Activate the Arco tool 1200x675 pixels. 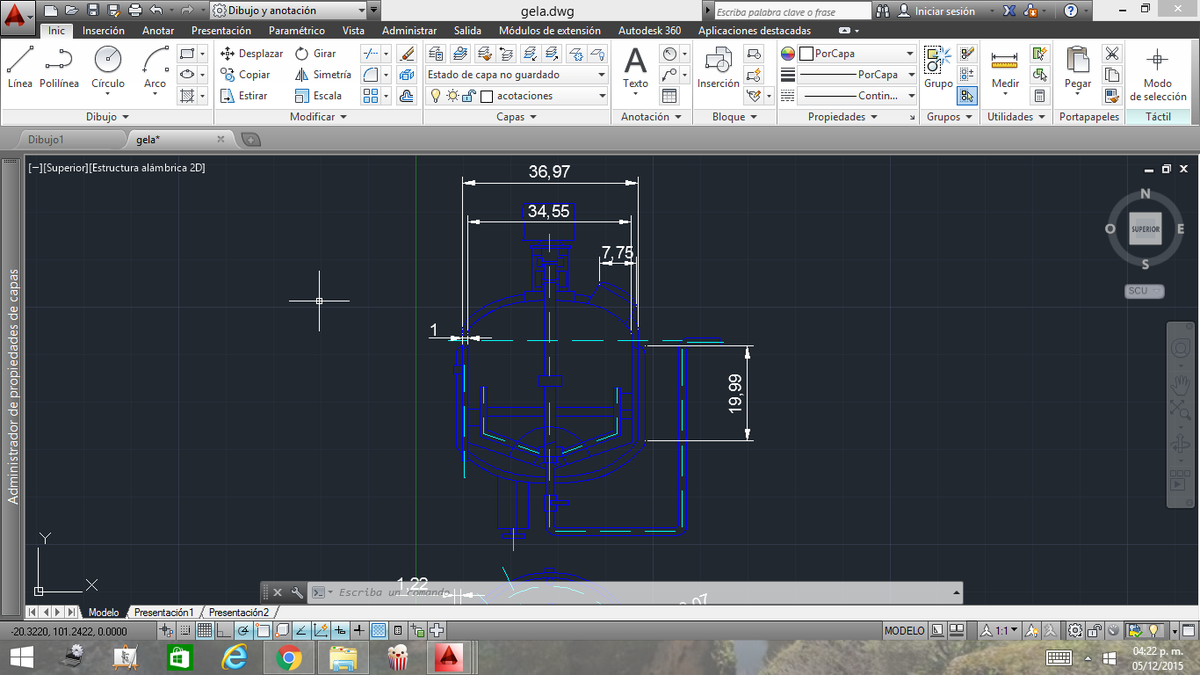pos(155,68)
